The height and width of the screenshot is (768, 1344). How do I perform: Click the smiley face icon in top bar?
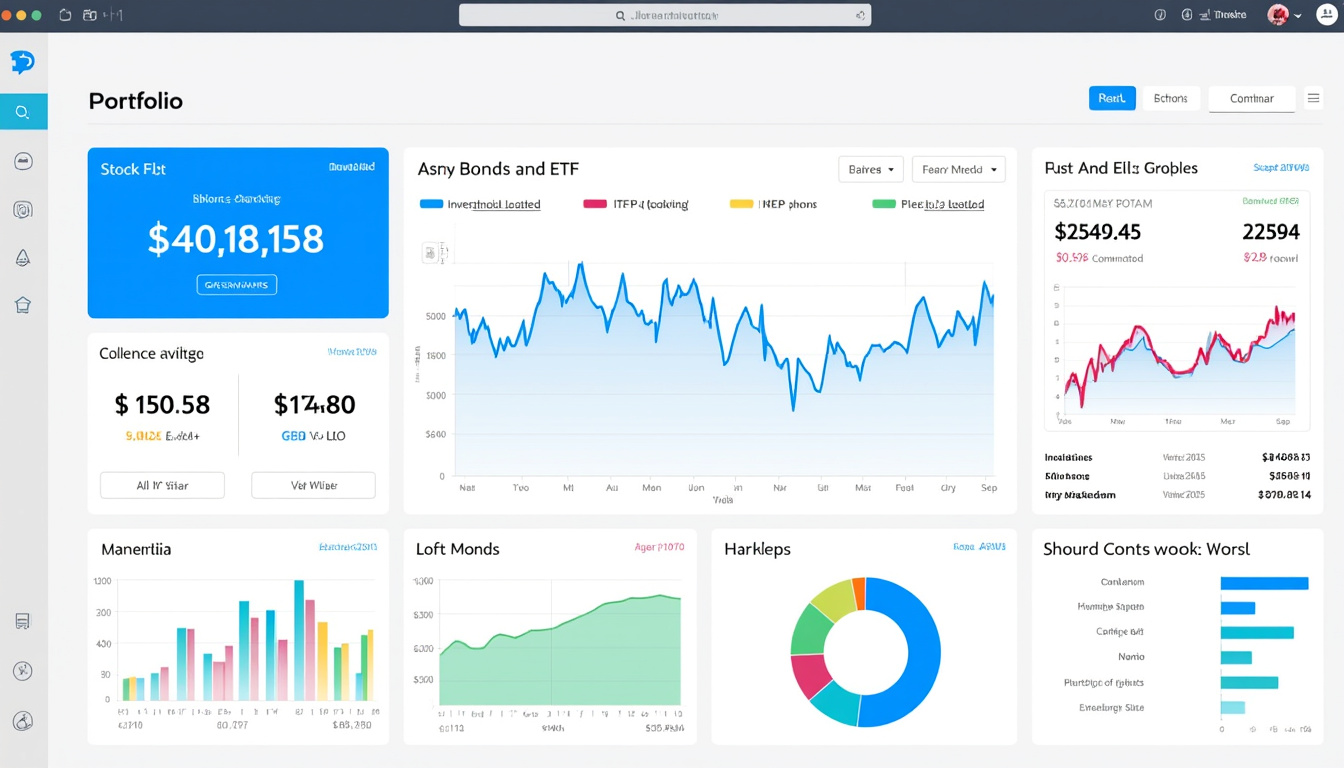pyautogui.click(x=1328, y=15)
